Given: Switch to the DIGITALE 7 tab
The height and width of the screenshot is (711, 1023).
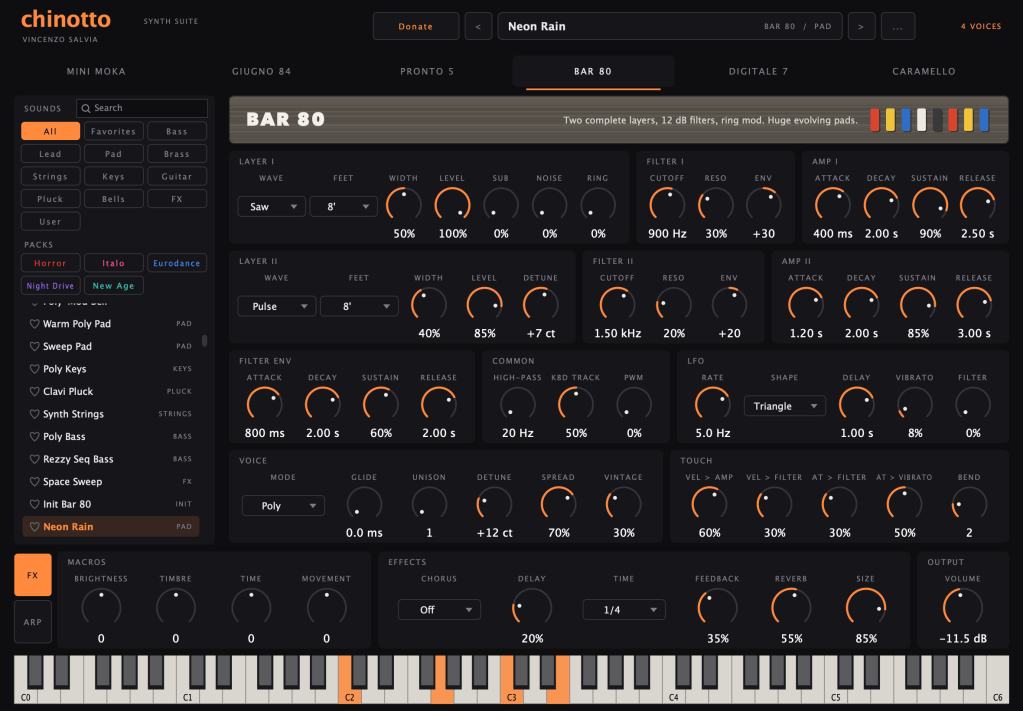Looking at the screenshot, I should (x=758, y=72).
